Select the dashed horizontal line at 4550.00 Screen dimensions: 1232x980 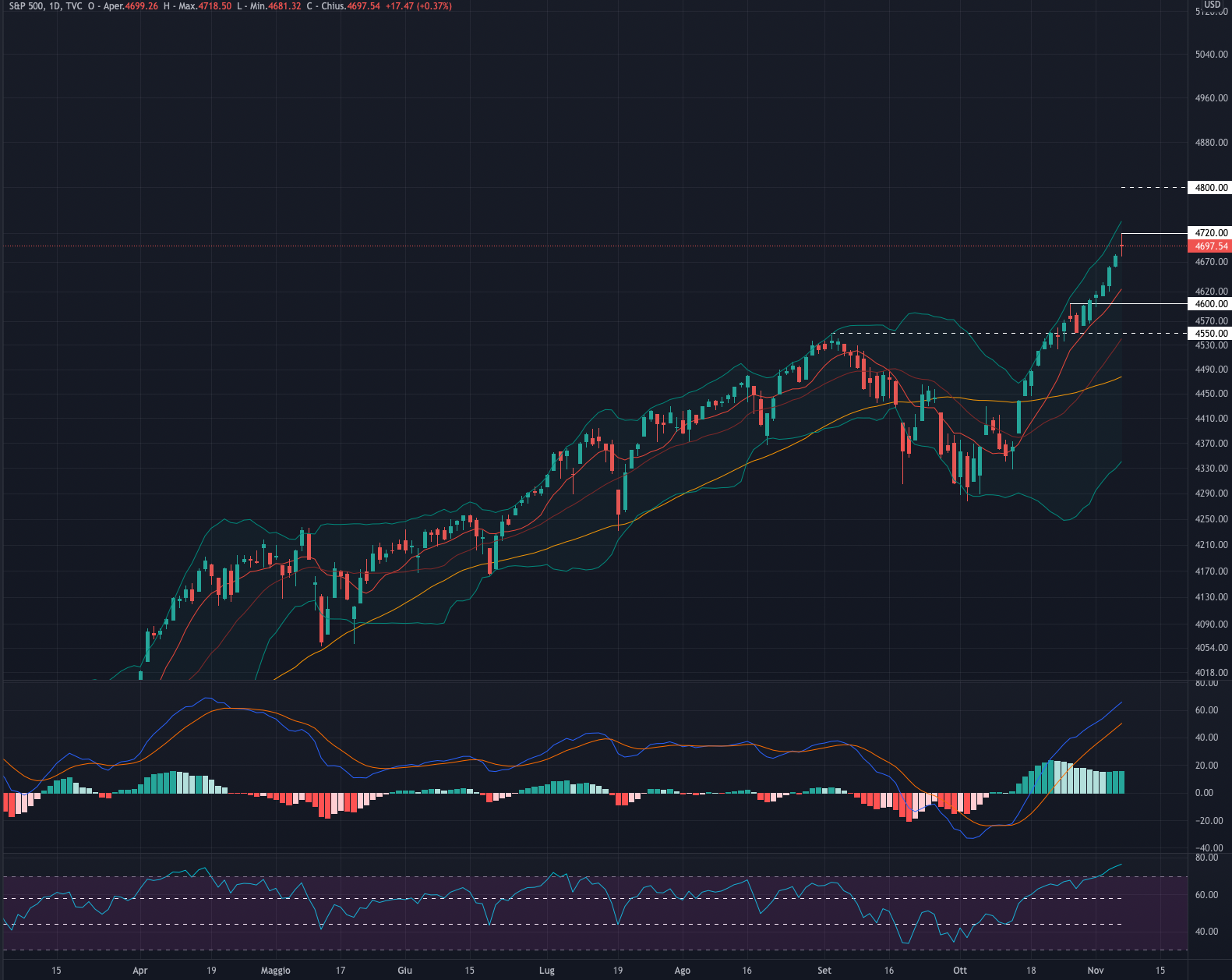click(1009, 333)
